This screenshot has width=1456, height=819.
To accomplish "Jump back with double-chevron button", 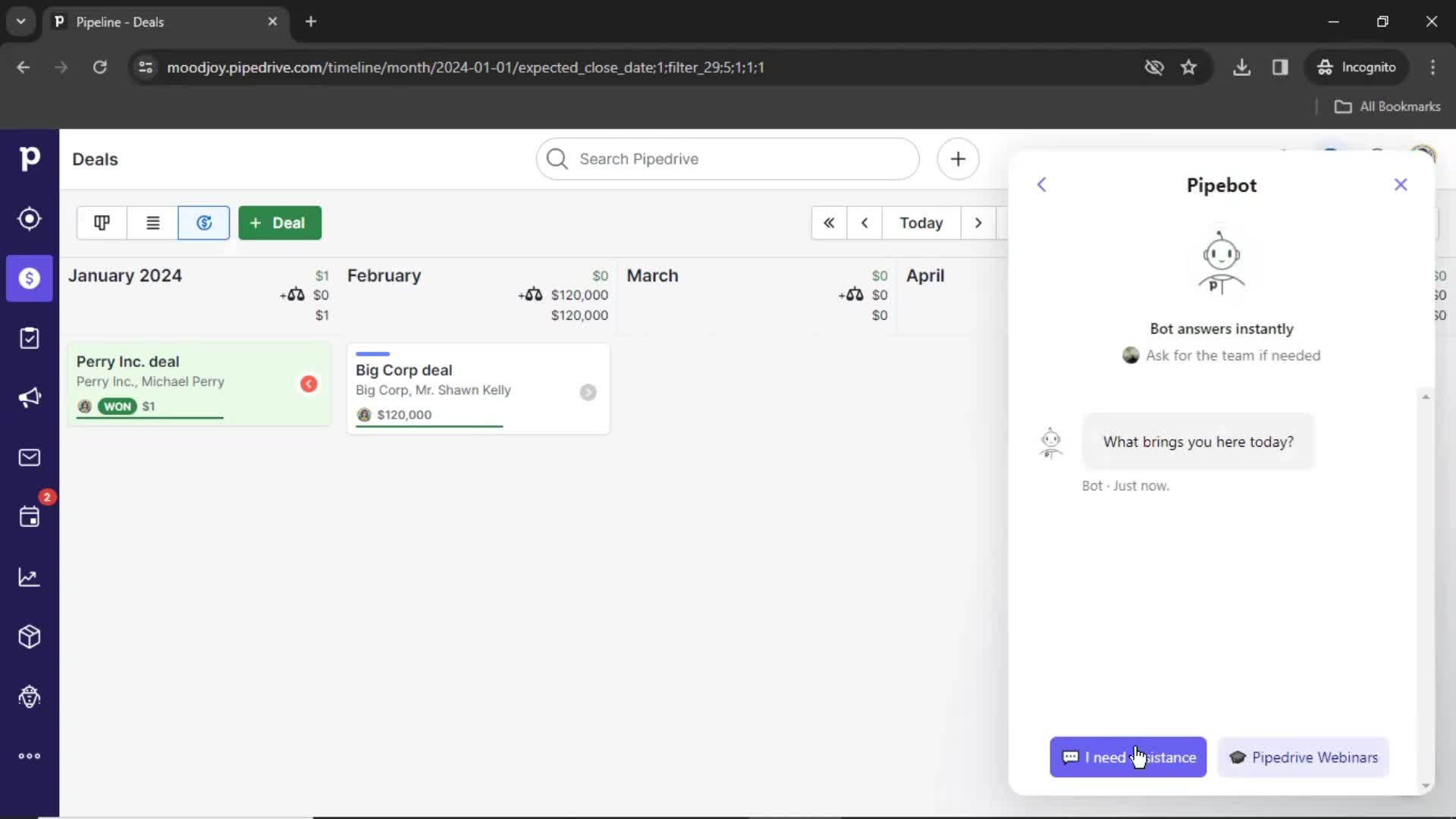I will coord(829,223).
